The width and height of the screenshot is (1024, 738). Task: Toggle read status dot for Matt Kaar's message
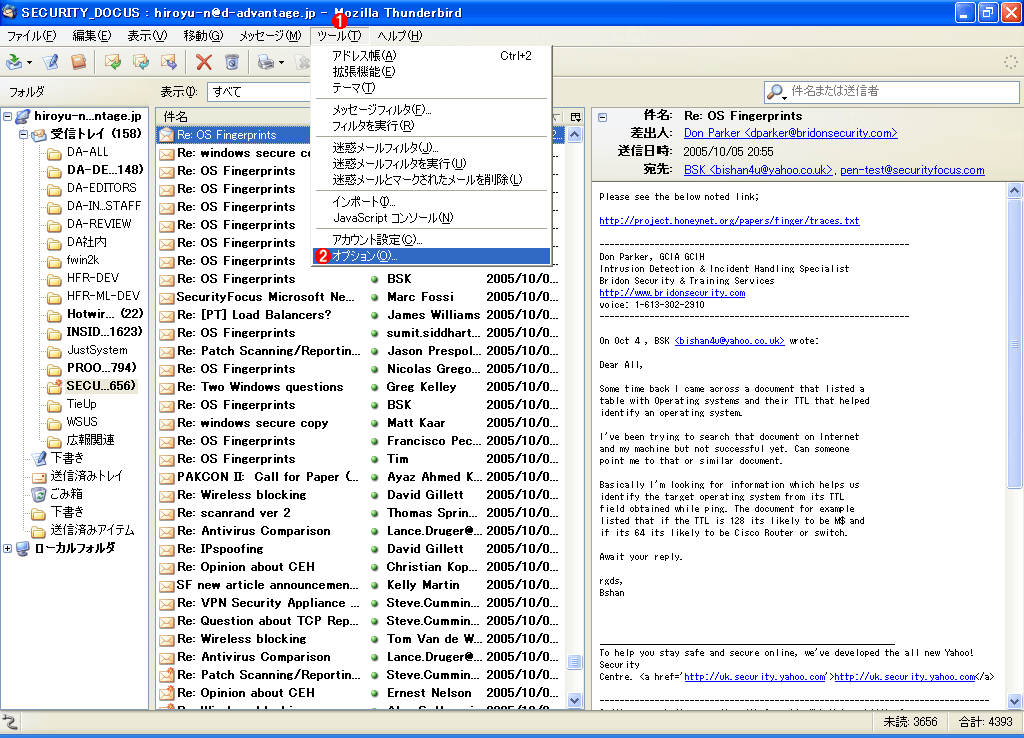(375, 423)
